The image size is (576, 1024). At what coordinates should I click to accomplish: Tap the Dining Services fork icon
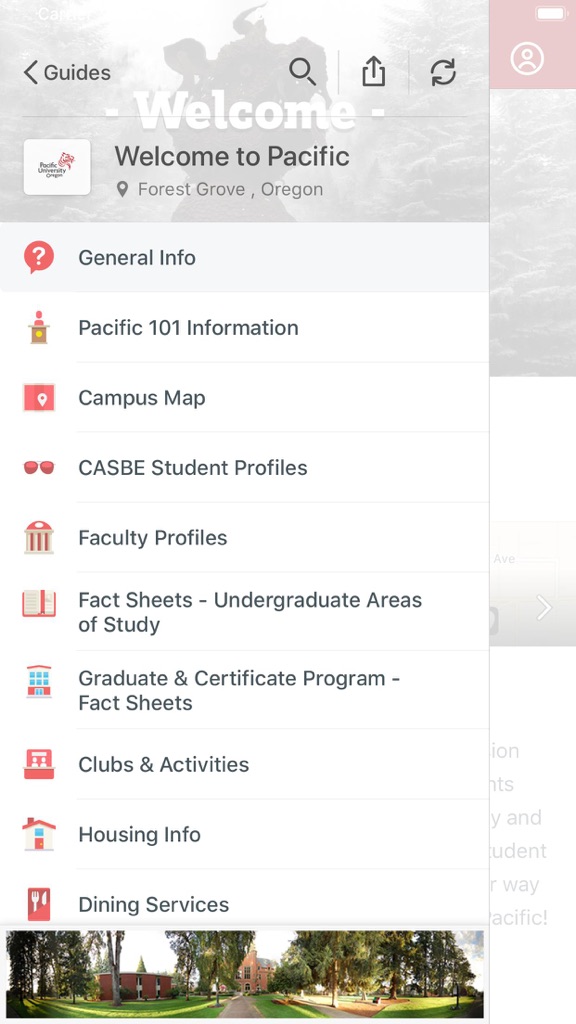(39, 904)
